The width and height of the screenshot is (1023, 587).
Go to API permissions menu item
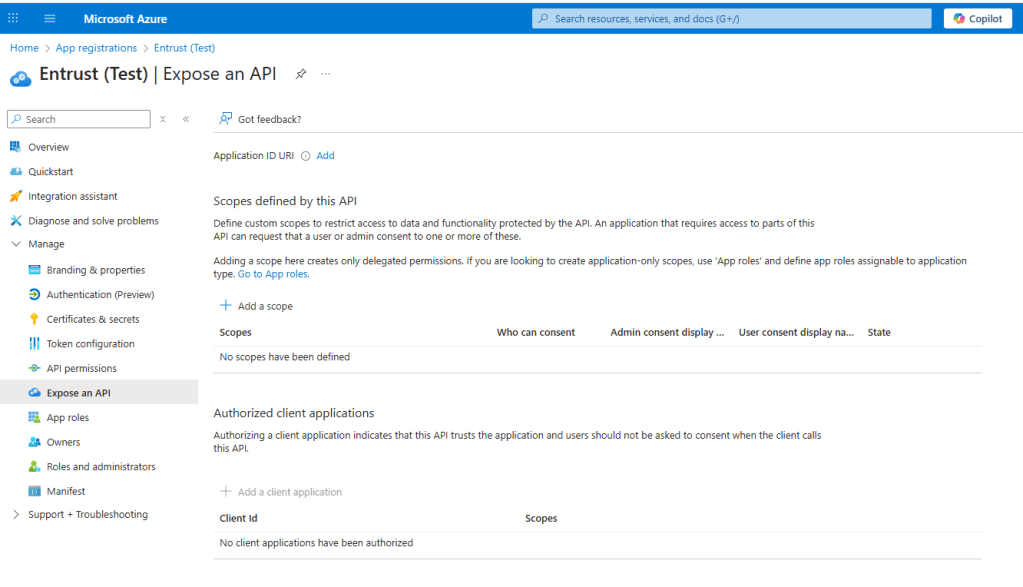pyautogui.click(x=81, y=368)
